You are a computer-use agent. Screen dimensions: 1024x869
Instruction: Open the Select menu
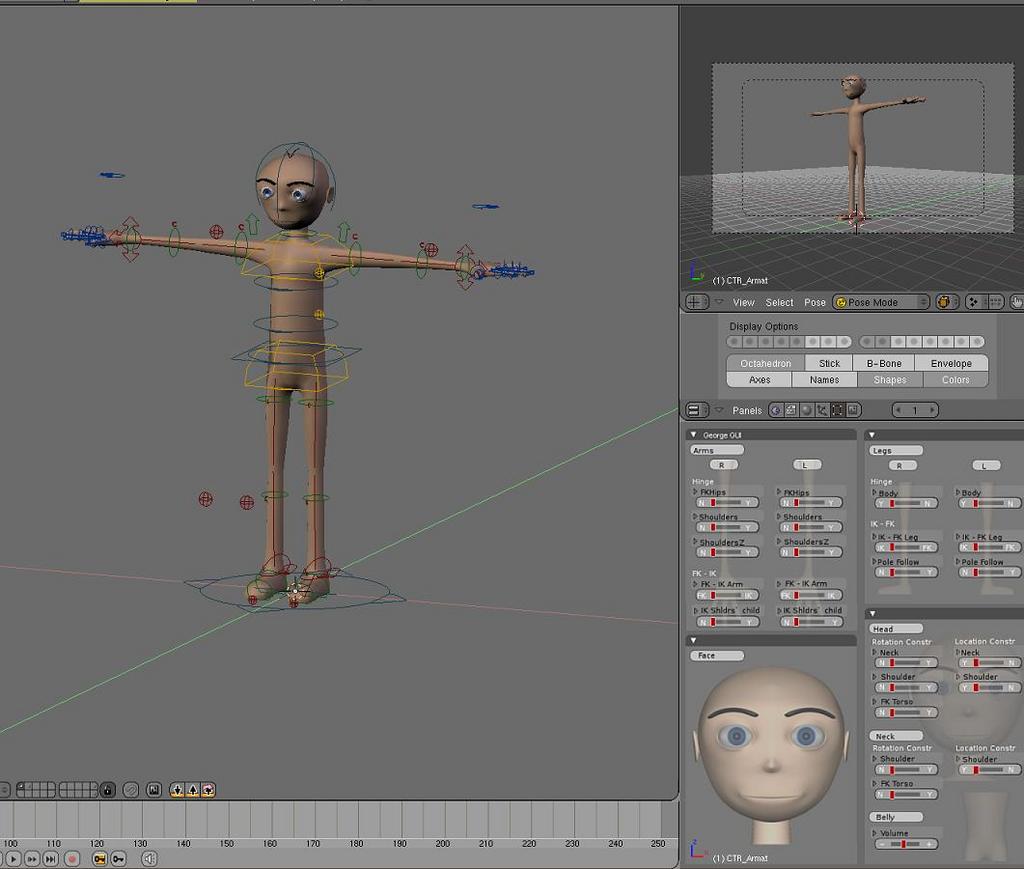pos(779,302)
